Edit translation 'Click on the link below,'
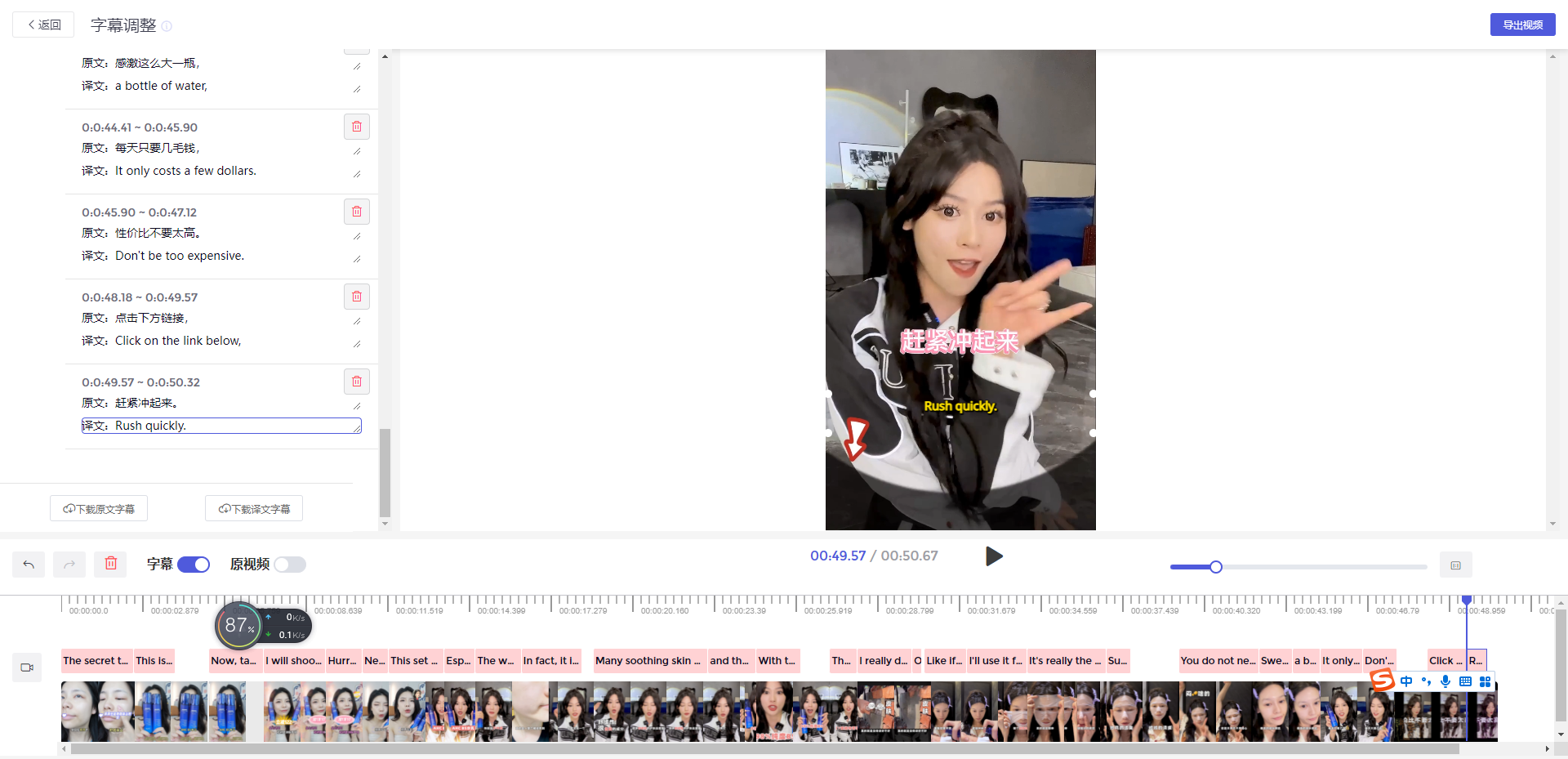1568x759 pixels. click(221, 341)
